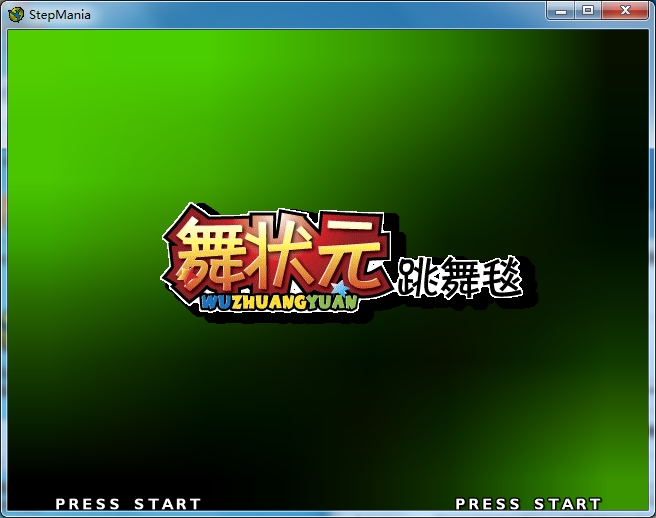Click the StepMania app icon in title bar
The height and width of the screenshot is (518, 656).
tap(16, 15)
